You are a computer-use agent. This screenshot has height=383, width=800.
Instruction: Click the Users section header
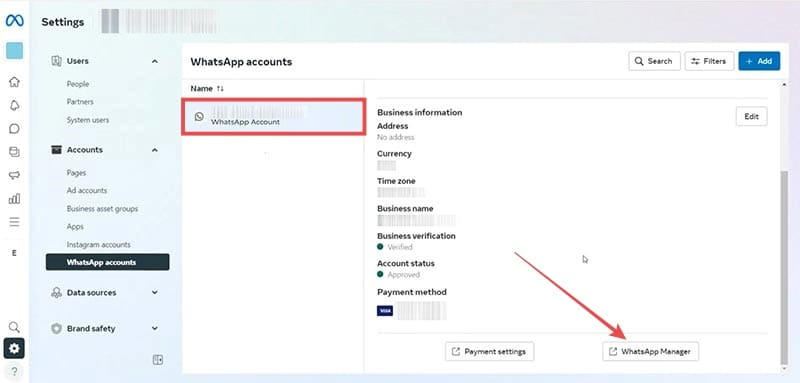pos(78,61)
